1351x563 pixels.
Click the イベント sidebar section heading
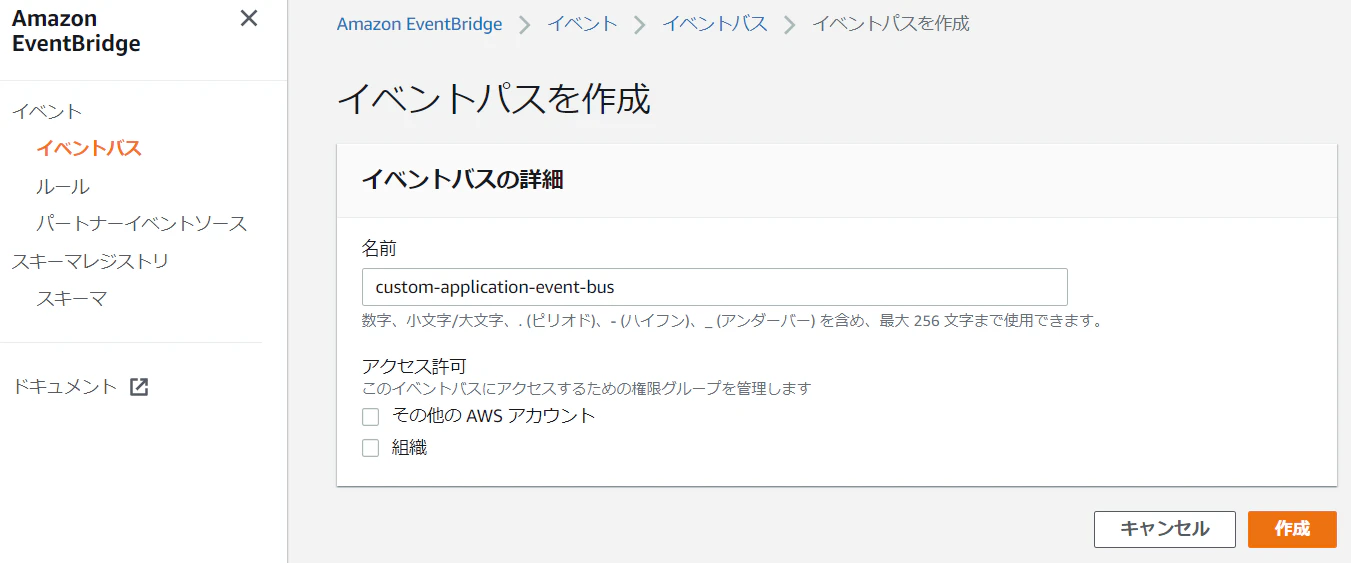point(47,112)
